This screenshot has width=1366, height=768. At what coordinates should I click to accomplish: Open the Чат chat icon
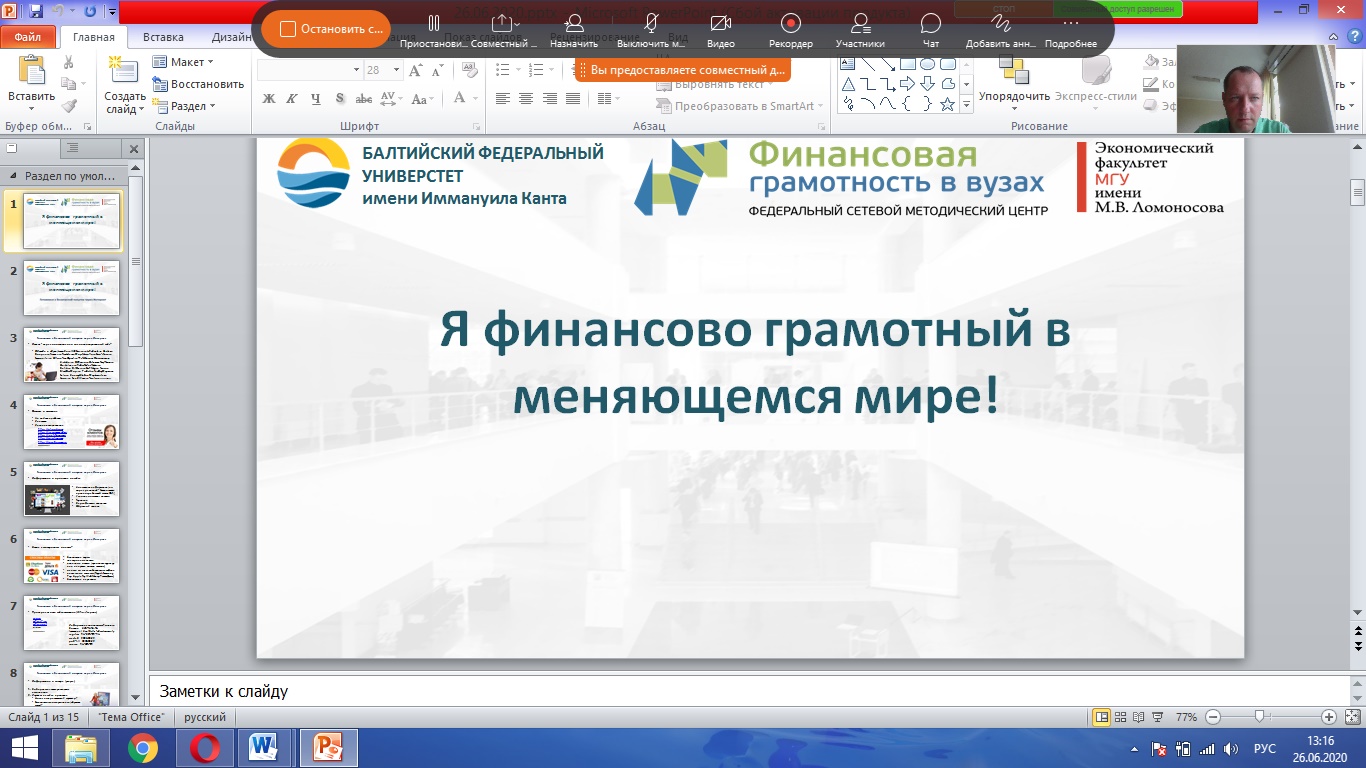(x=931, y=30)
